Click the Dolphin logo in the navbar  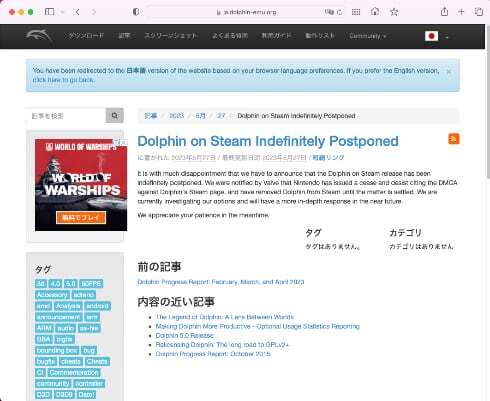click(x=39, y=36)
